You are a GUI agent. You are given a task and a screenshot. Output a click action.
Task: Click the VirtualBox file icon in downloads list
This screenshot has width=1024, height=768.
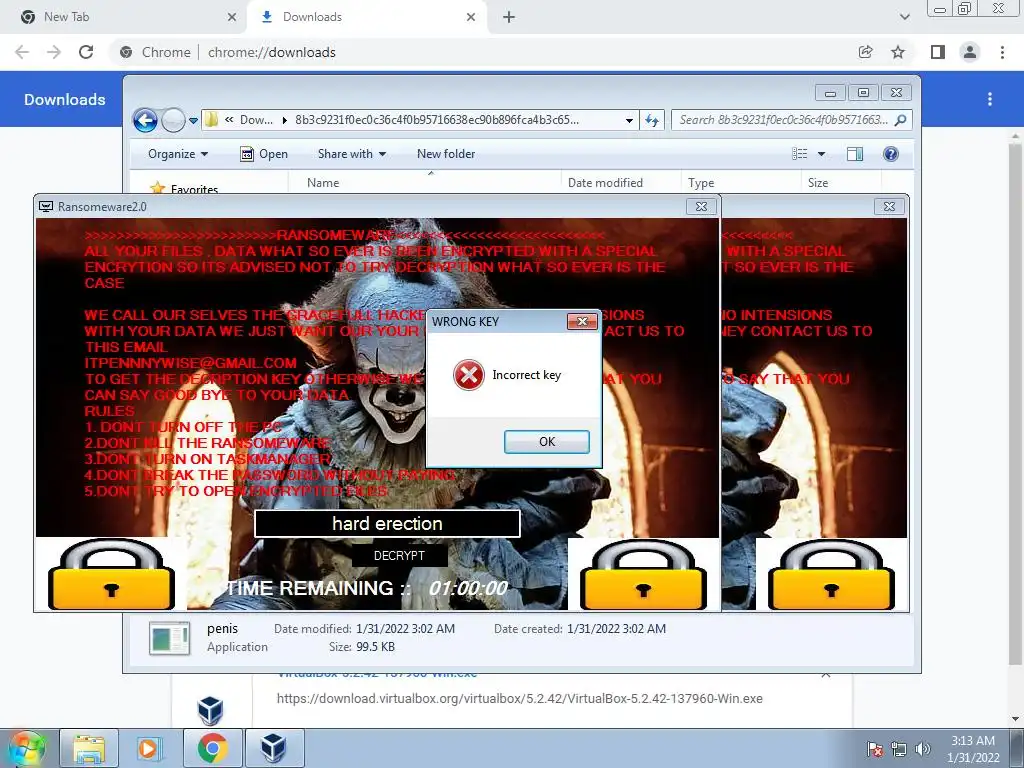[210, 711]
